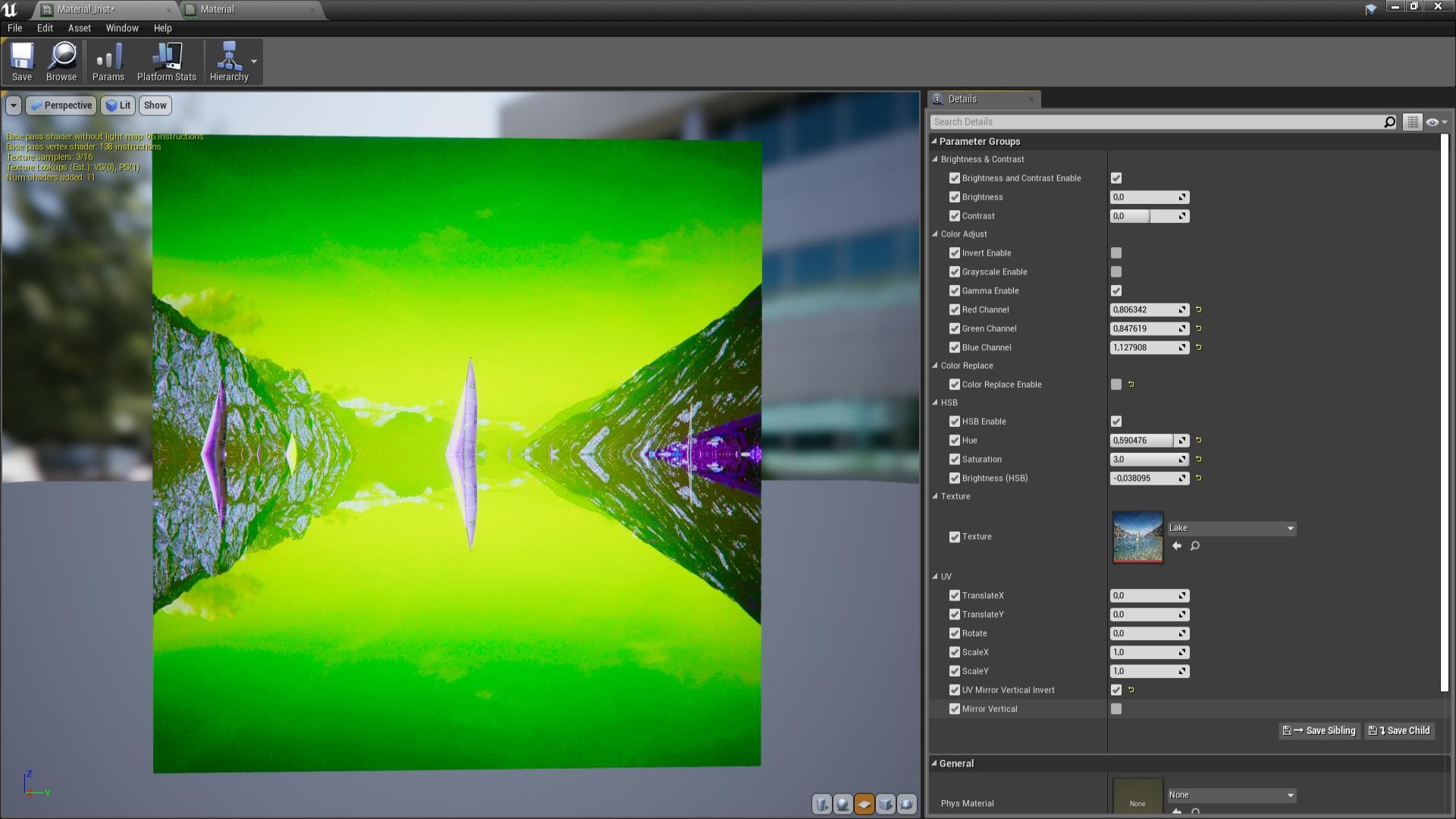Screen dimensions: 1456x819
Task: Click the Lake texture thumbnail
Action: [1137, 536]
